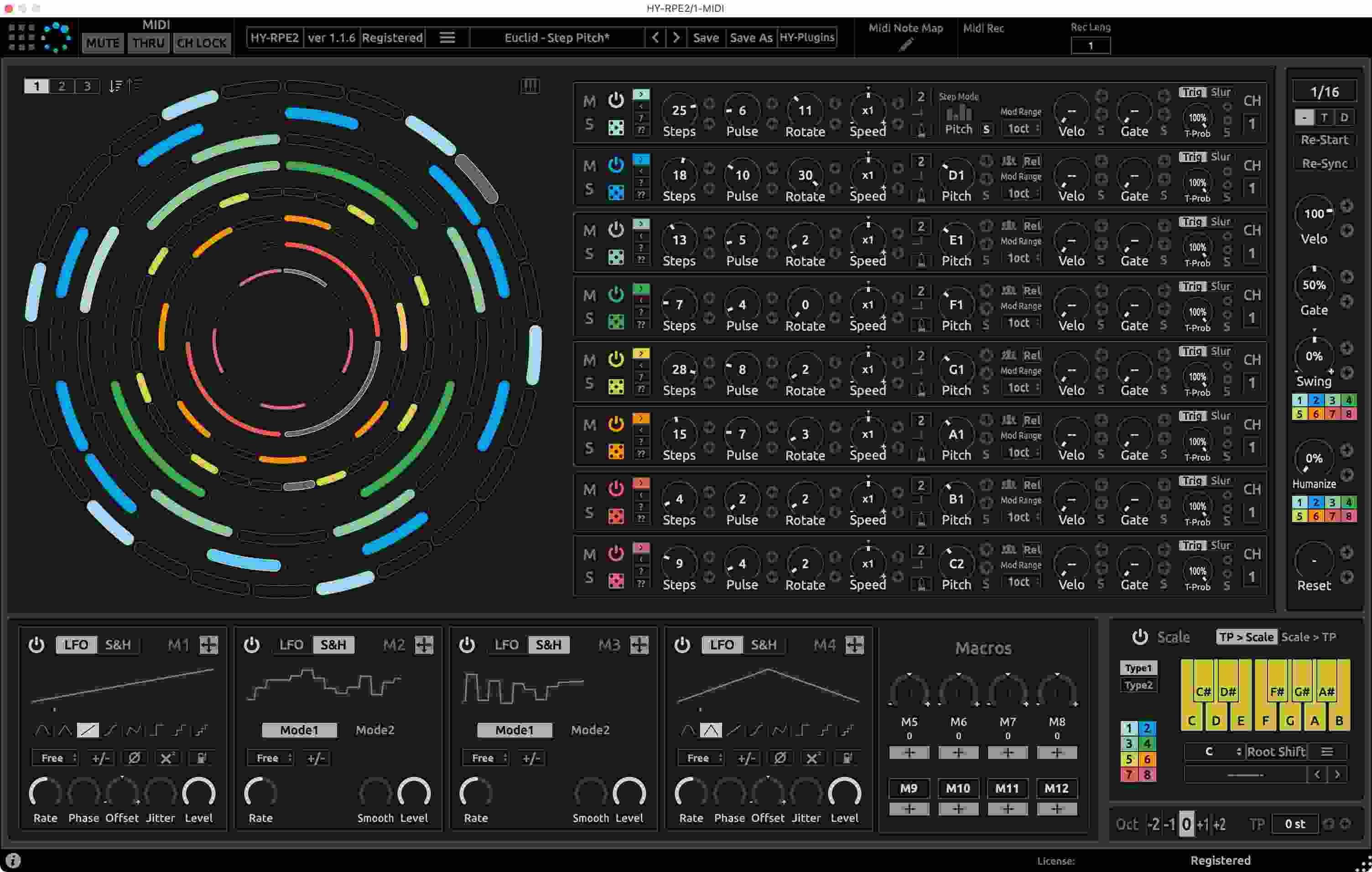The height and width of the screenshot is (872, 1372).
Task: Click the Rec Leng number field
Action: 1090,46
